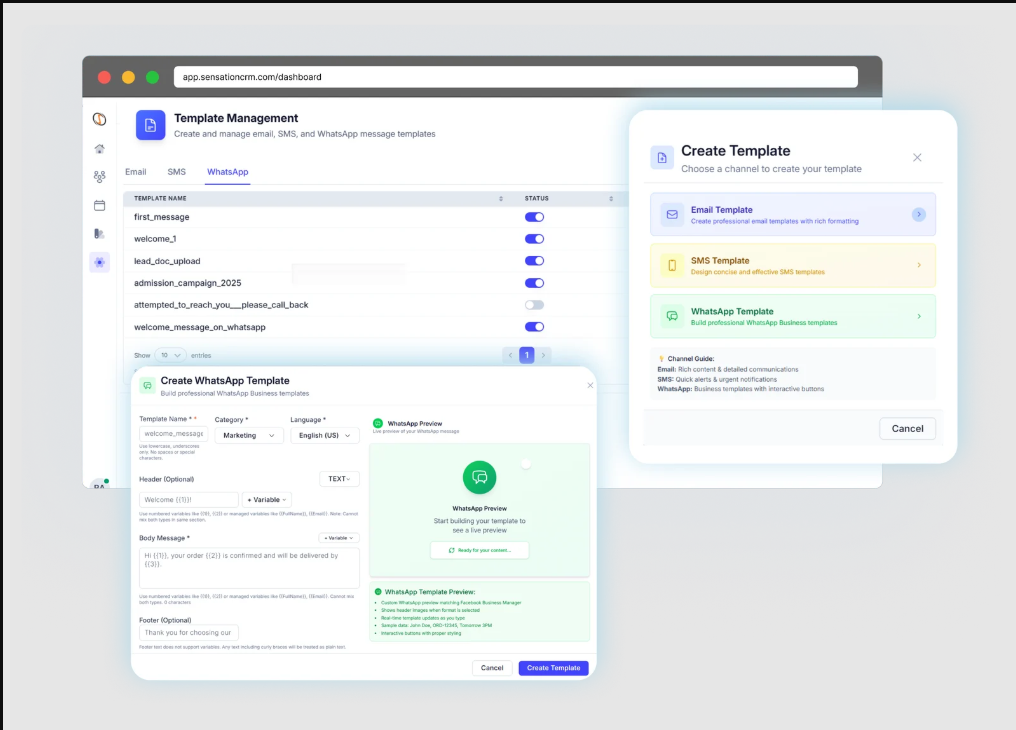The width and height of the screenshot is (1016, 730).
Task: Close the Create WhatsApp Template dialog
Action: 590,385
